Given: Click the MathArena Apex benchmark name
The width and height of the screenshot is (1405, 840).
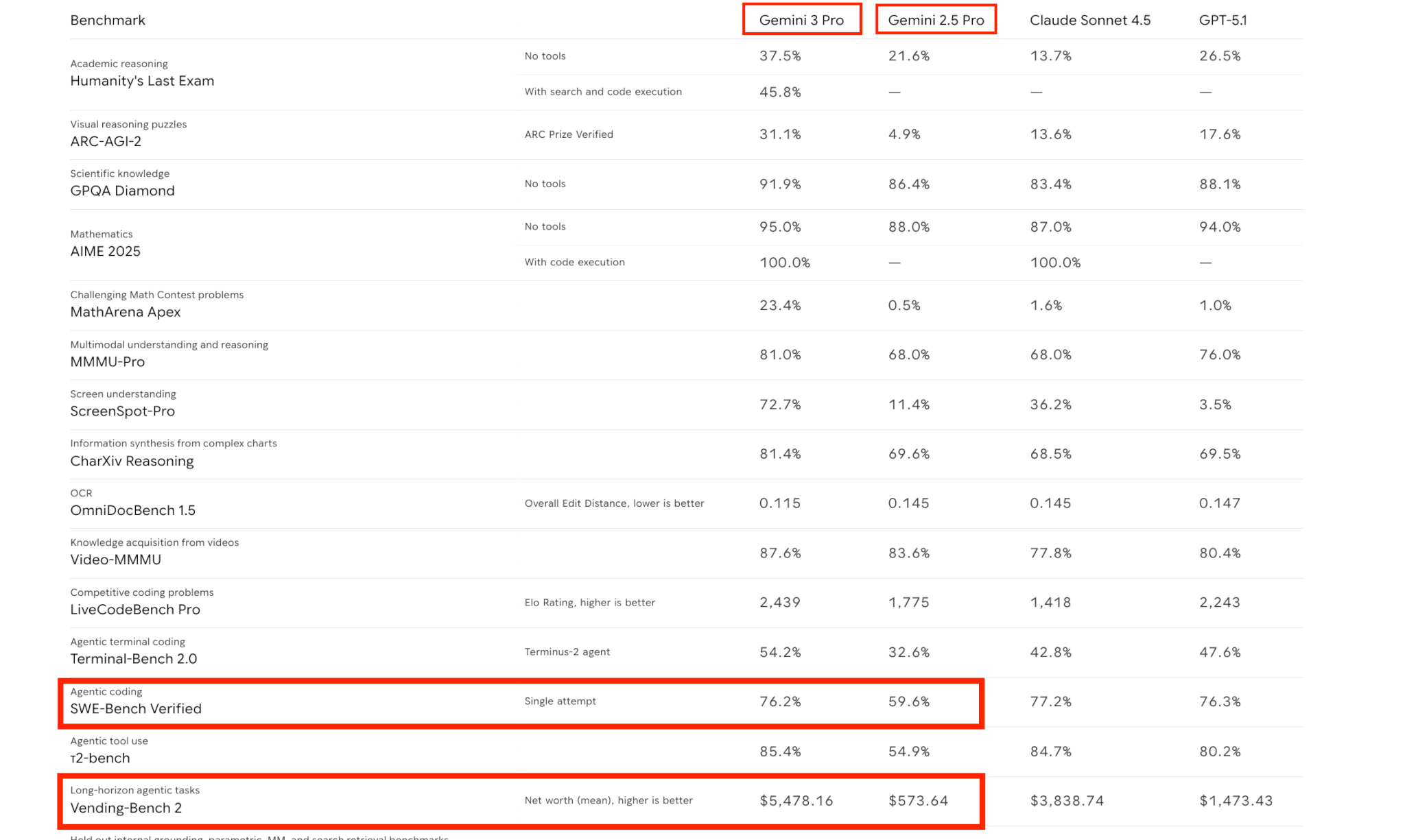Looking at the screenshot, I should [125, 312].
